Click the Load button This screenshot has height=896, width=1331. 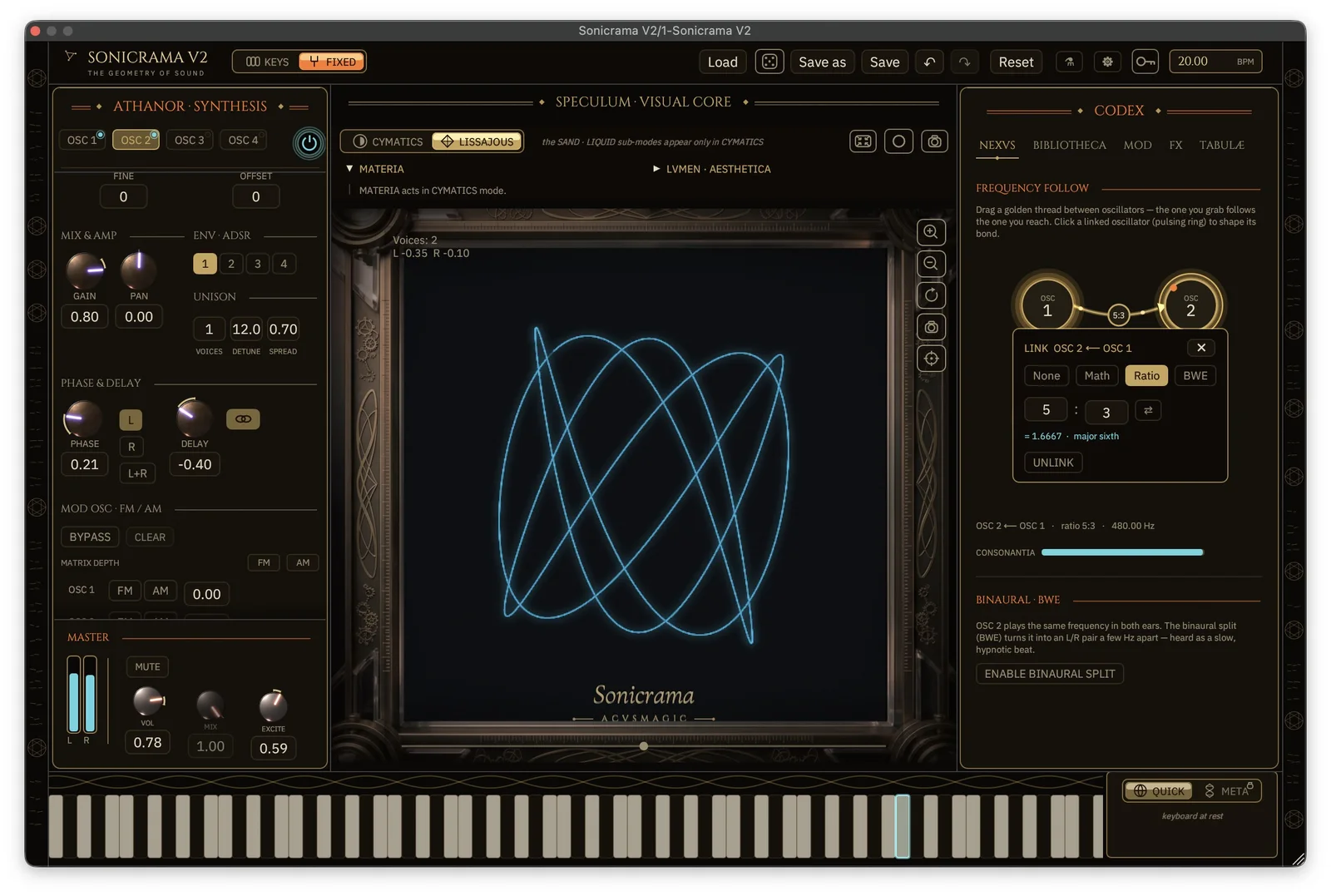[722, 62]
